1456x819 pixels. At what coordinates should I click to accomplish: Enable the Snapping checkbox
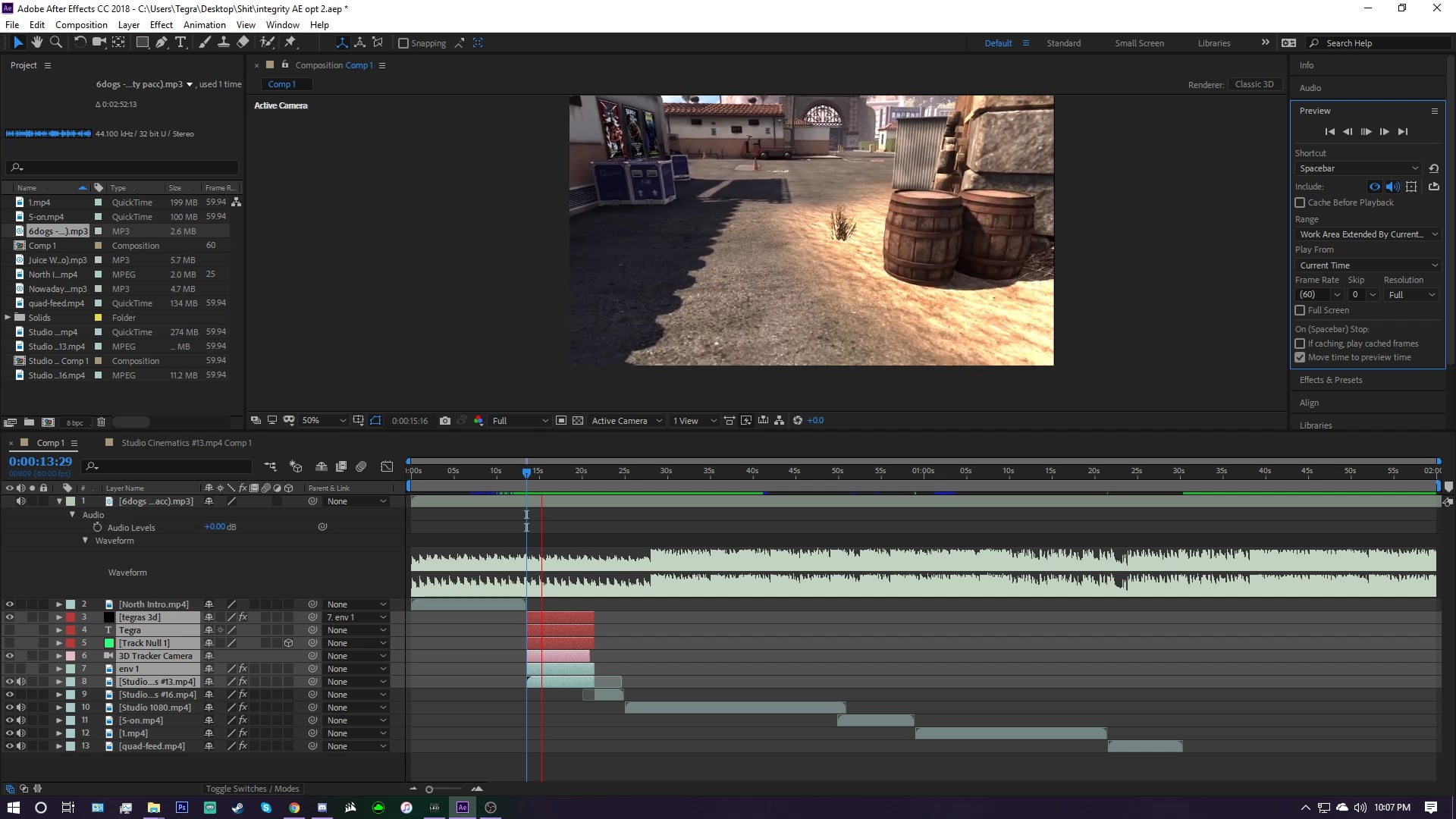coord(403,43)
